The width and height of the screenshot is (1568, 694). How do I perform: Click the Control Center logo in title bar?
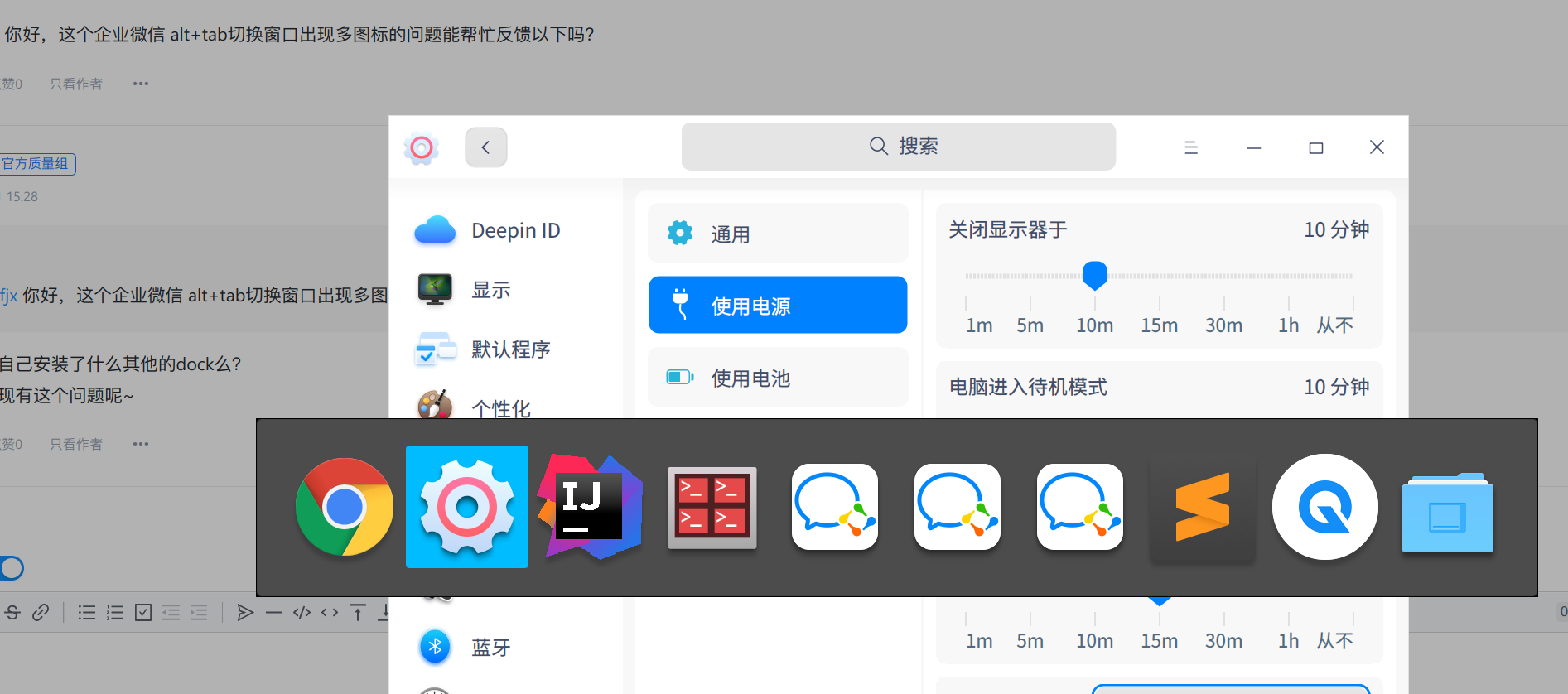[x=422, y=147]
